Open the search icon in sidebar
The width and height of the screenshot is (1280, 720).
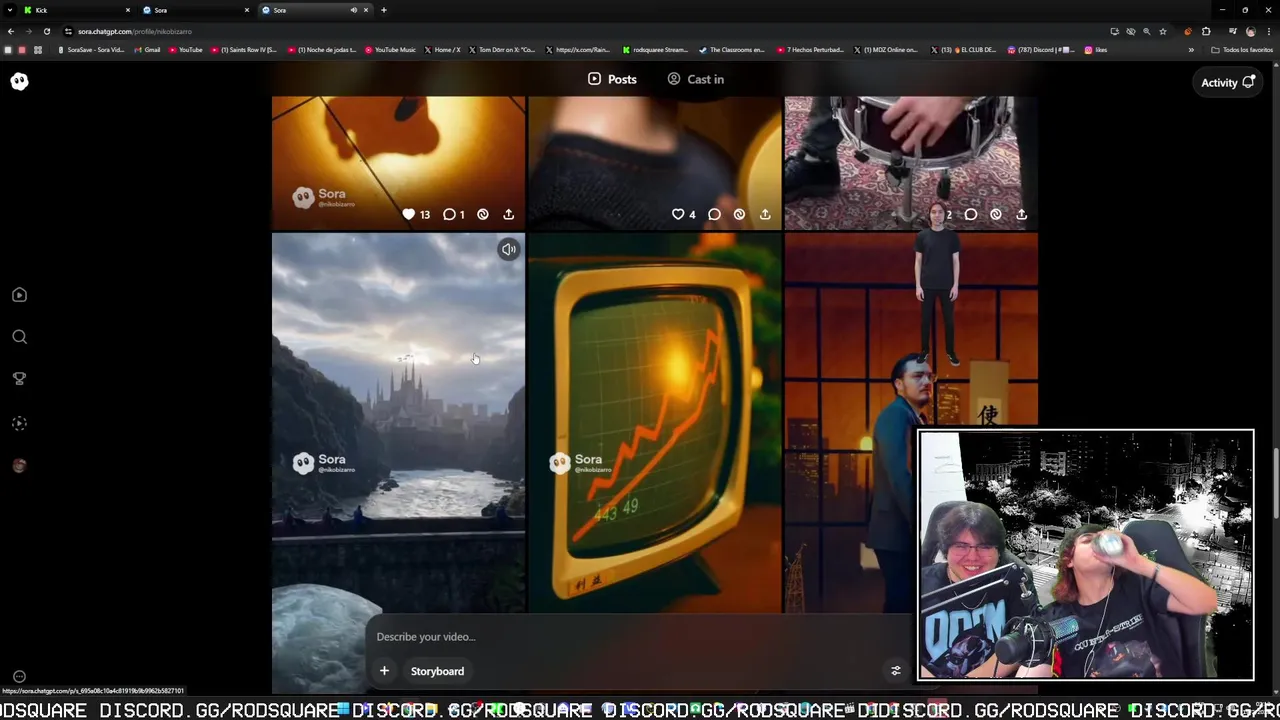(19, 337)
